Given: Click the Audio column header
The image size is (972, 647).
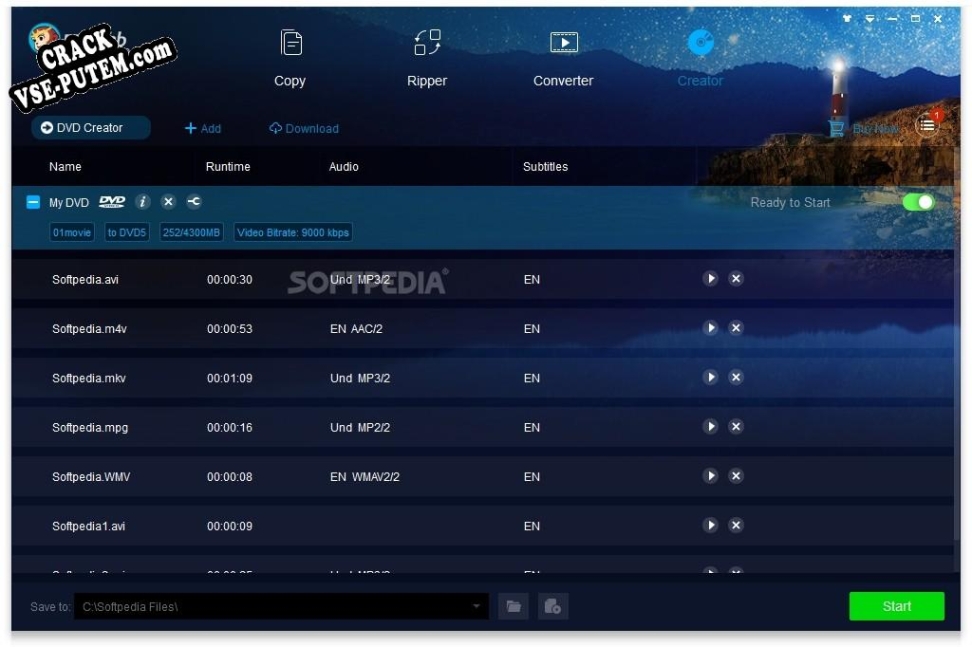Looking at the screenshot, I should click(343, 167).
